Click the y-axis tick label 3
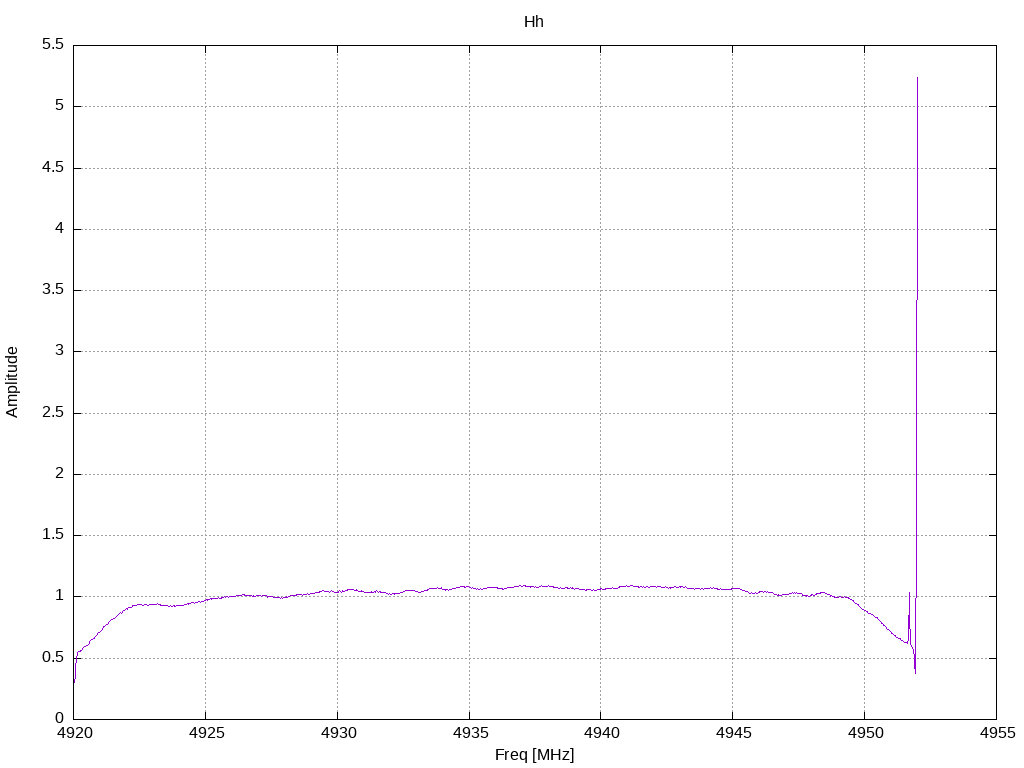 pos(59,351)
